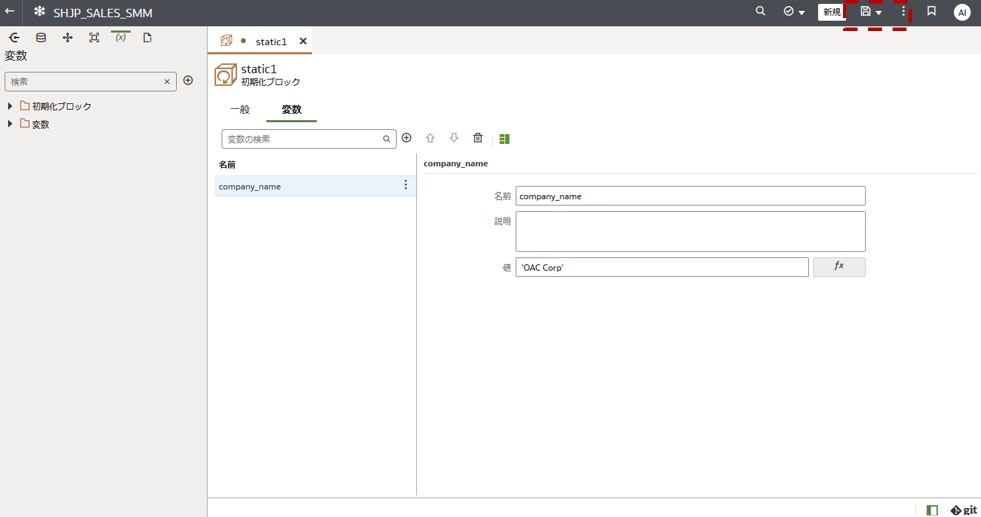Click the 値 field with 'OAC Corp'

[662, 267]
